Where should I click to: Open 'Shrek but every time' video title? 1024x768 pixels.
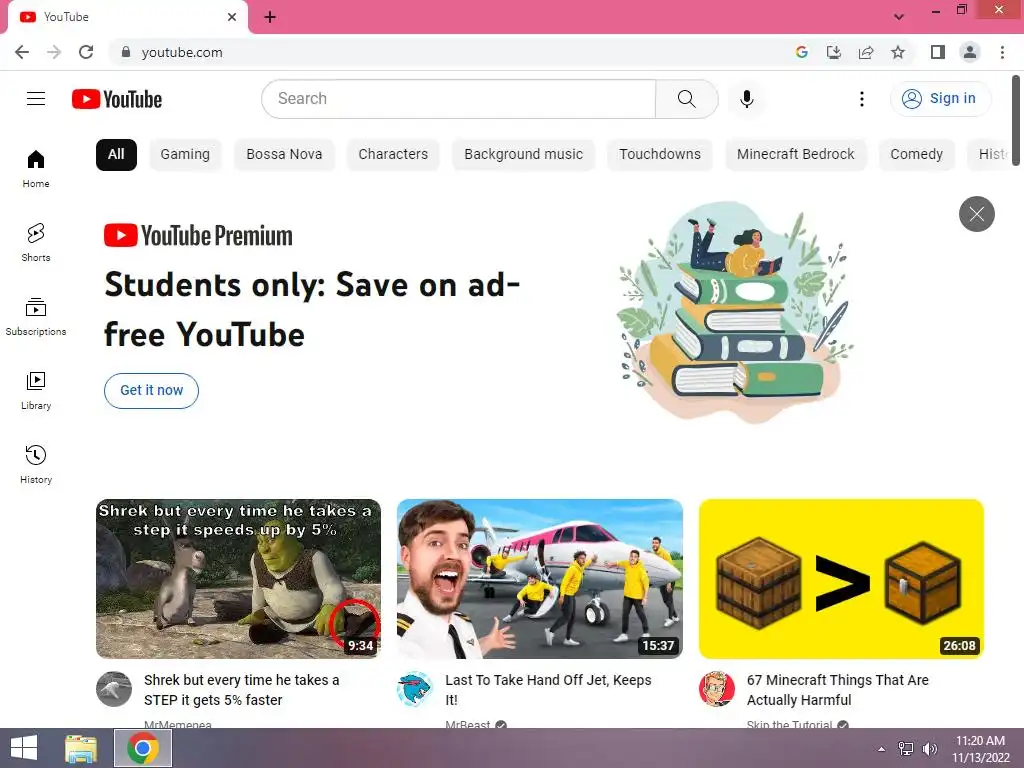[242, 690]
